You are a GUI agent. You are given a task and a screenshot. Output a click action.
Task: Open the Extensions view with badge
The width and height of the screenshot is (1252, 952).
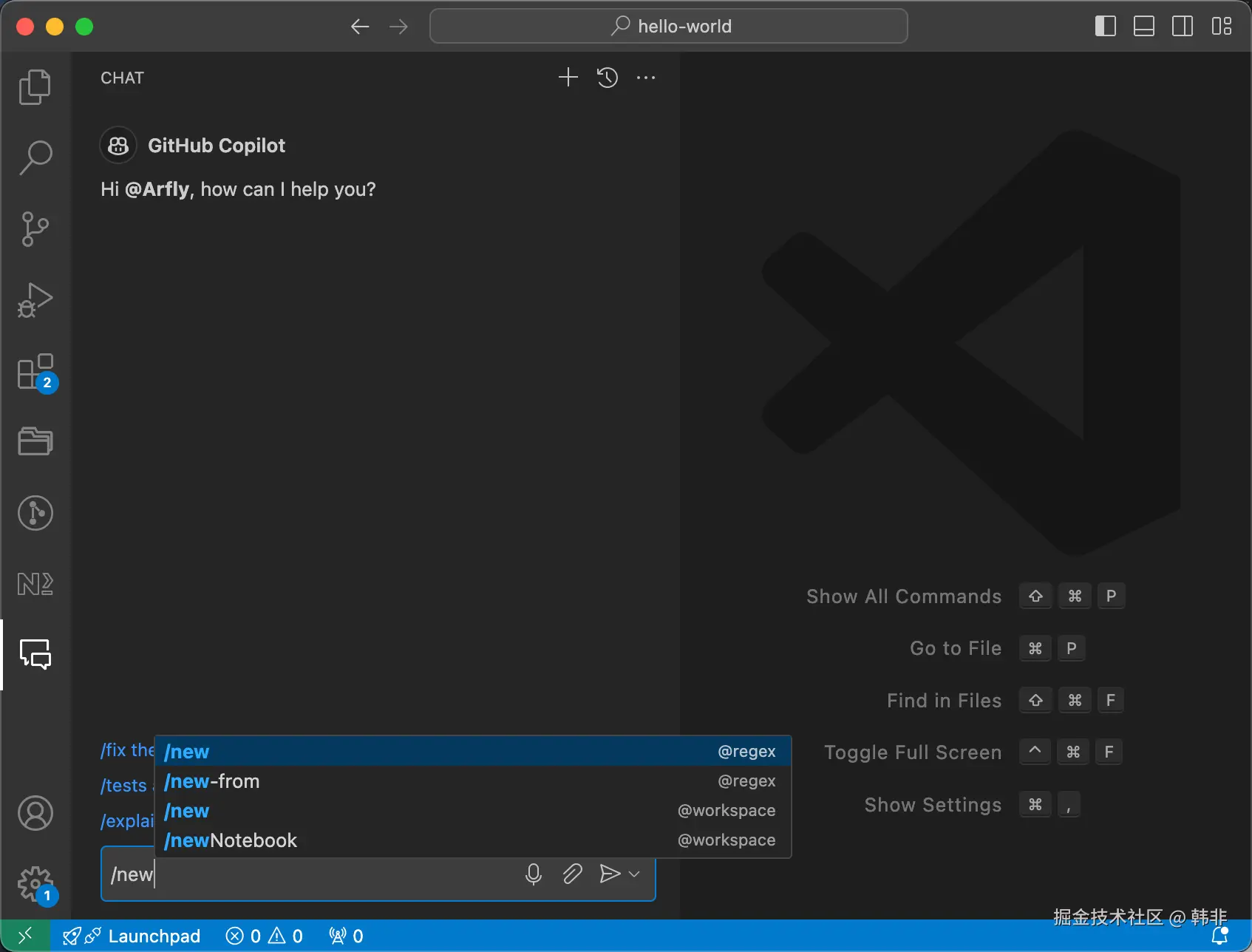tap(37, 373)
